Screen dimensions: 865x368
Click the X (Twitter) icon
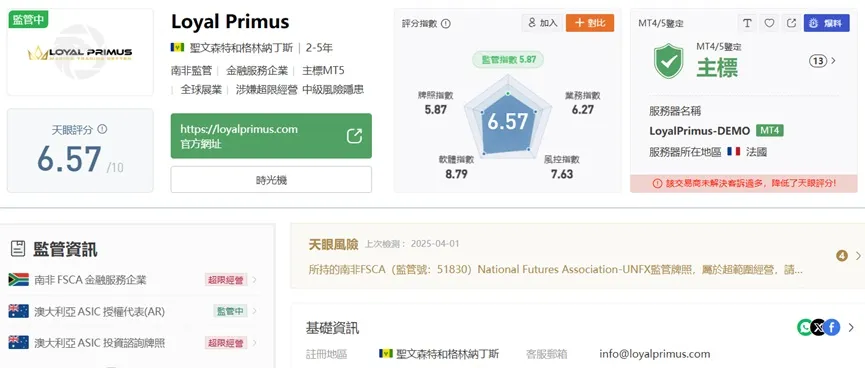coord(819,327)
